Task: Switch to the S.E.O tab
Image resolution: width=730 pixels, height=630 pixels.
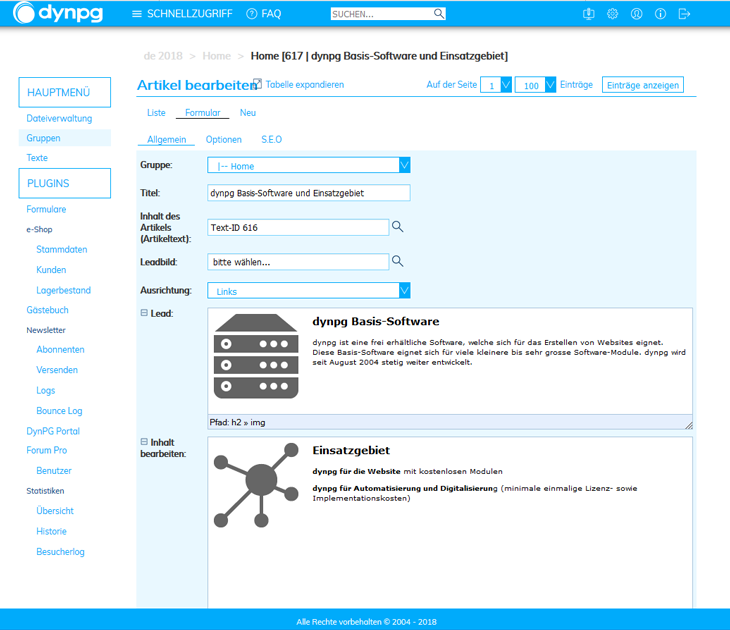Action: (272, 140)
